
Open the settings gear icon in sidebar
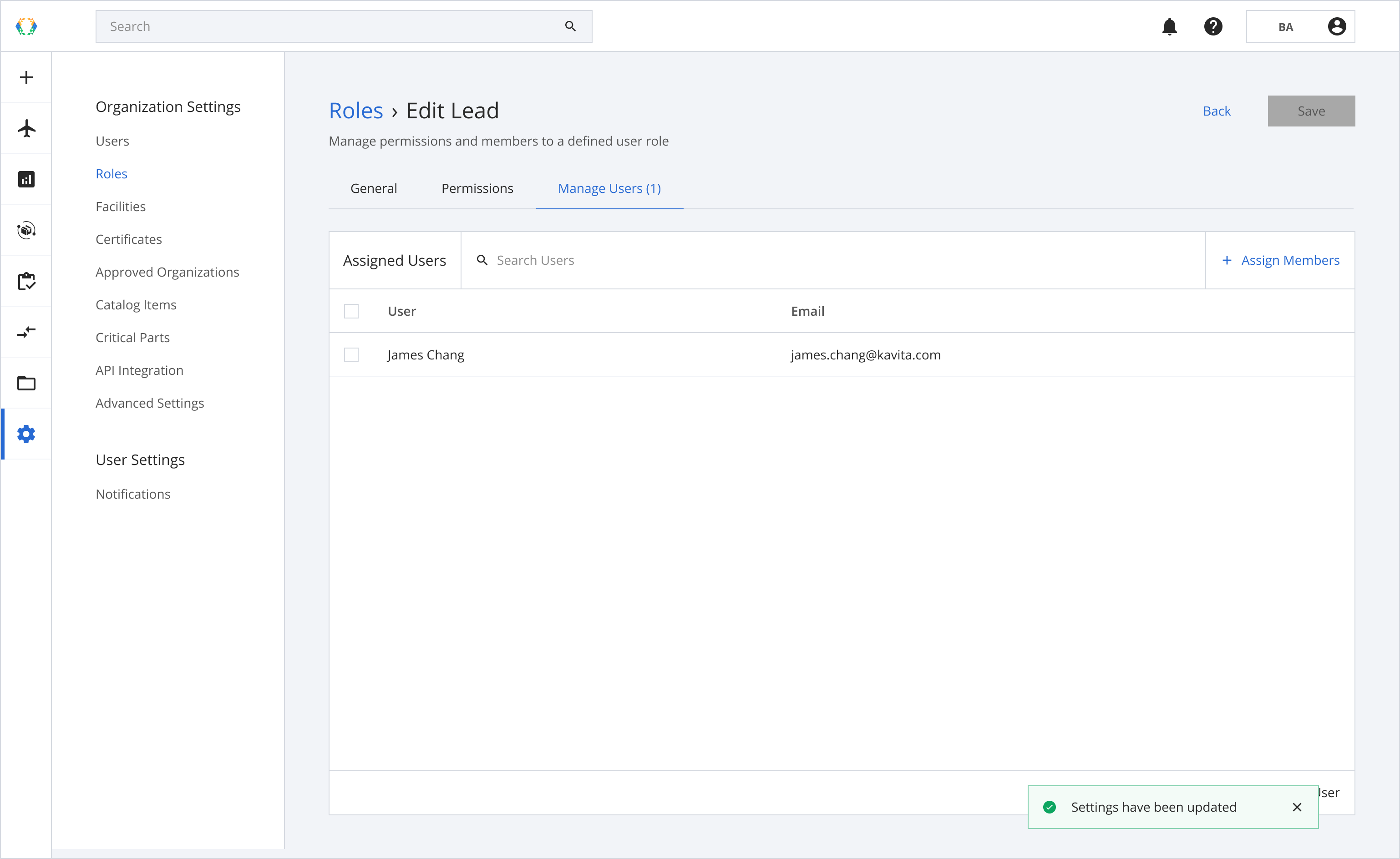click(x=26, y=434)
